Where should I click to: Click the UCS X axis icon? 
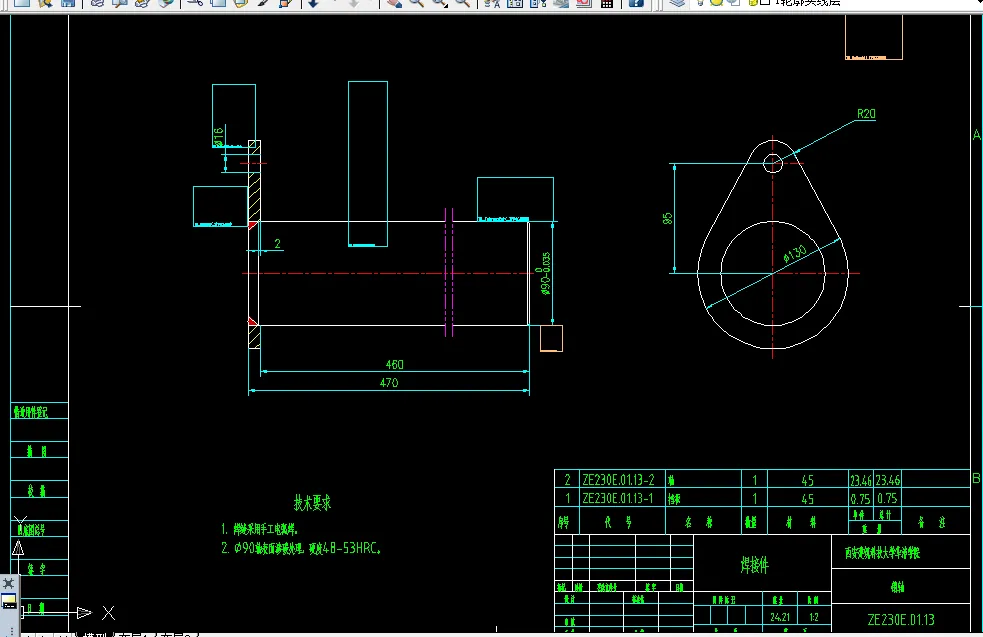click(108, 613)
